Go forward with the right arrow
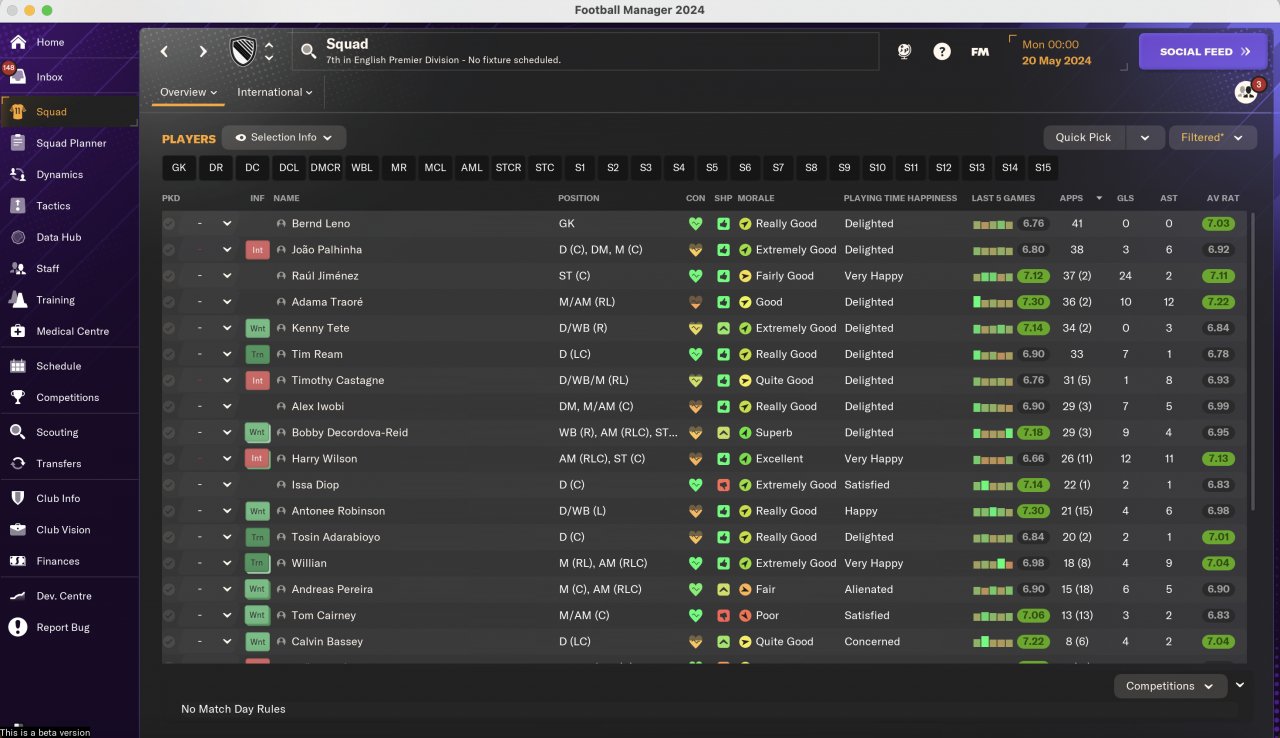This screenshot has width=1280, height=738. 203,51
